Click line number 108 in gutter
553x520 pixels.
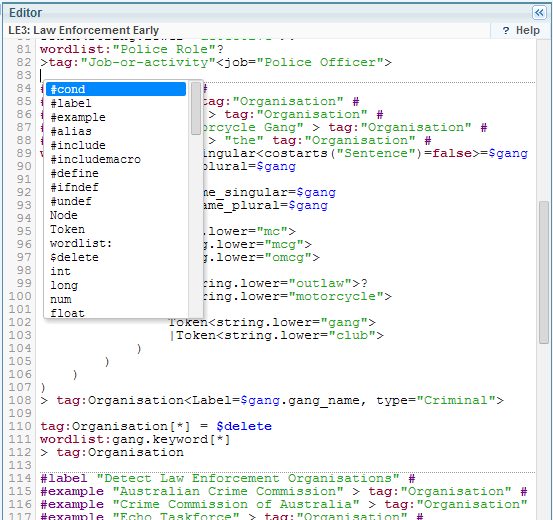click(x=20, y=400)
